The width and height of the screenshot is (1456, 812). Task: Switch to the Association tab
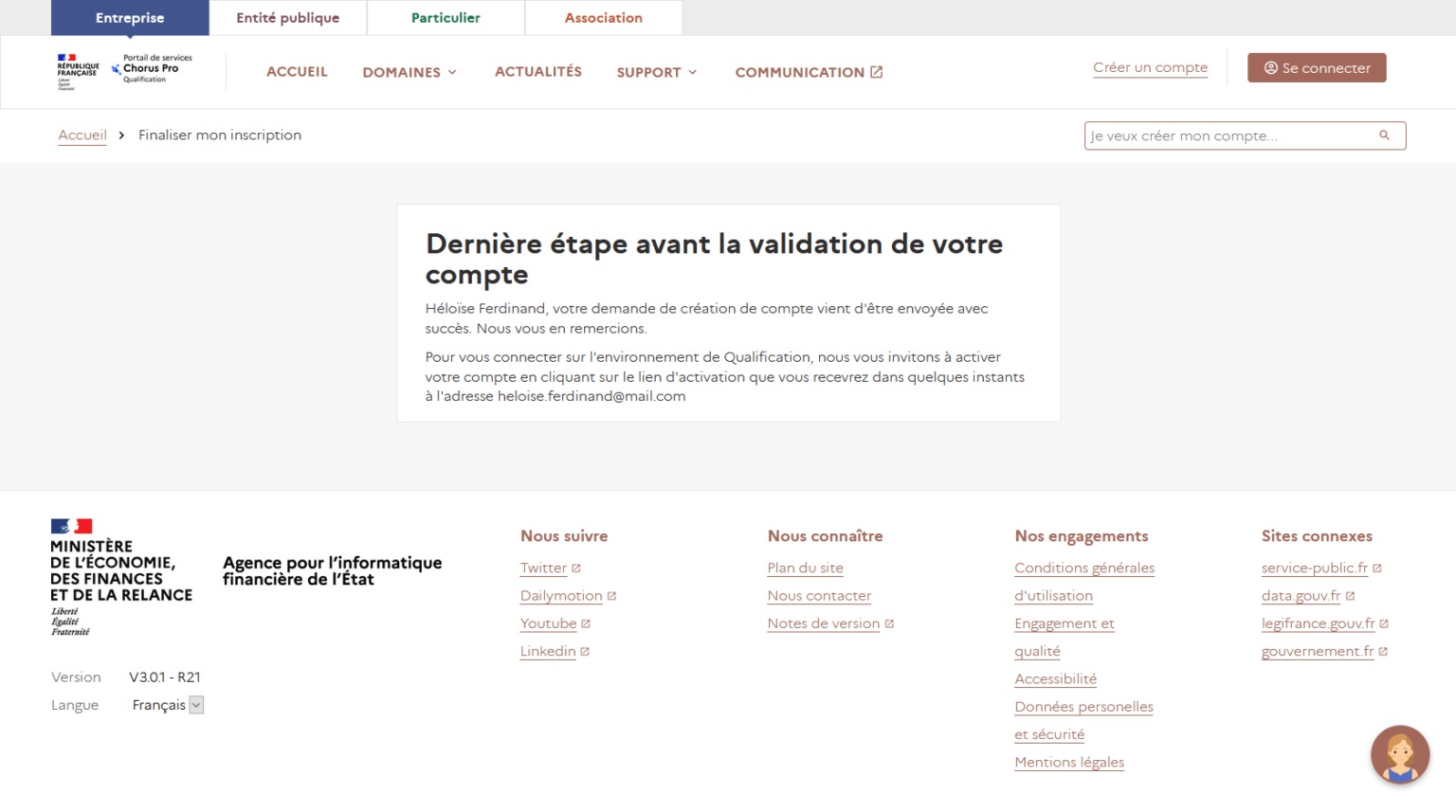[604, 18]
